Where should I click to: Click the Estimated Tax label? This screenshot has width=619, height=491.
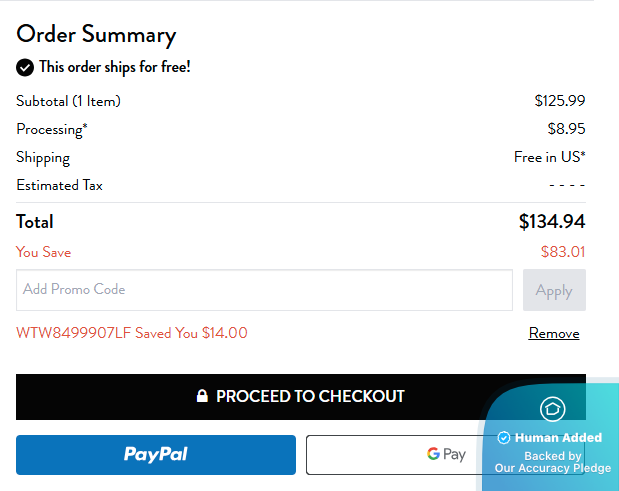point(59,185)
